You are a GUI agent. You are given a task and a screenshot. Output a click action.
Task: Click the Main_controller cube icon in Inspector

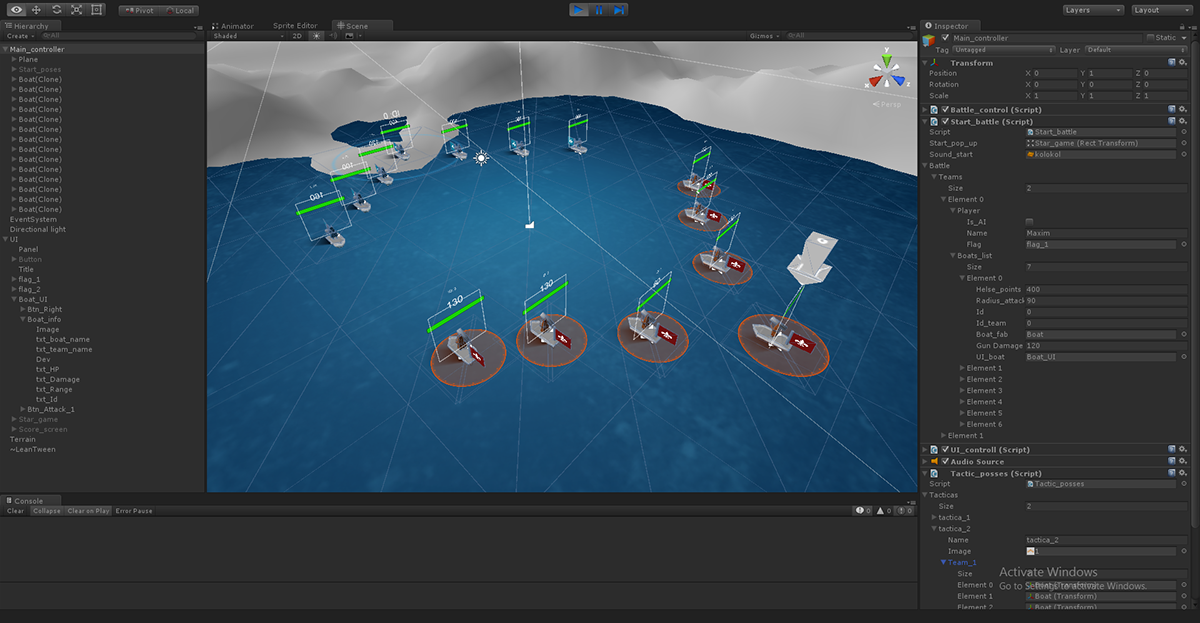pyautogui.click(x=931, y=42)
